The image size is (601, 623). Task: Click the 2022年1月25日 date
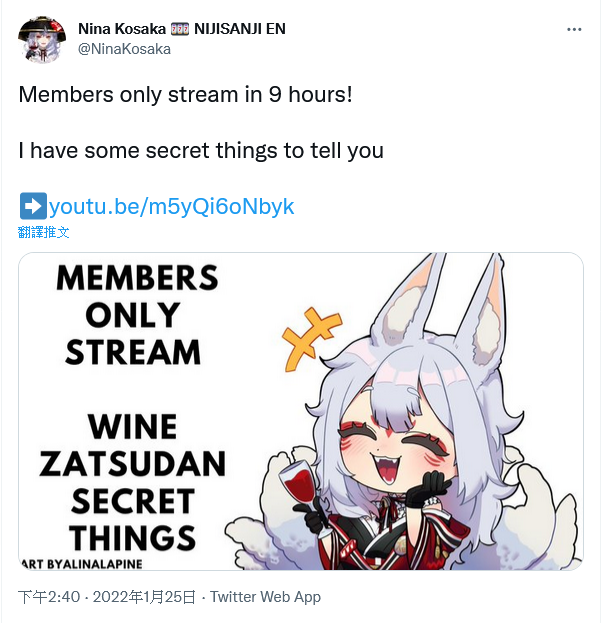pyautogui.click(x=144, y=597)
